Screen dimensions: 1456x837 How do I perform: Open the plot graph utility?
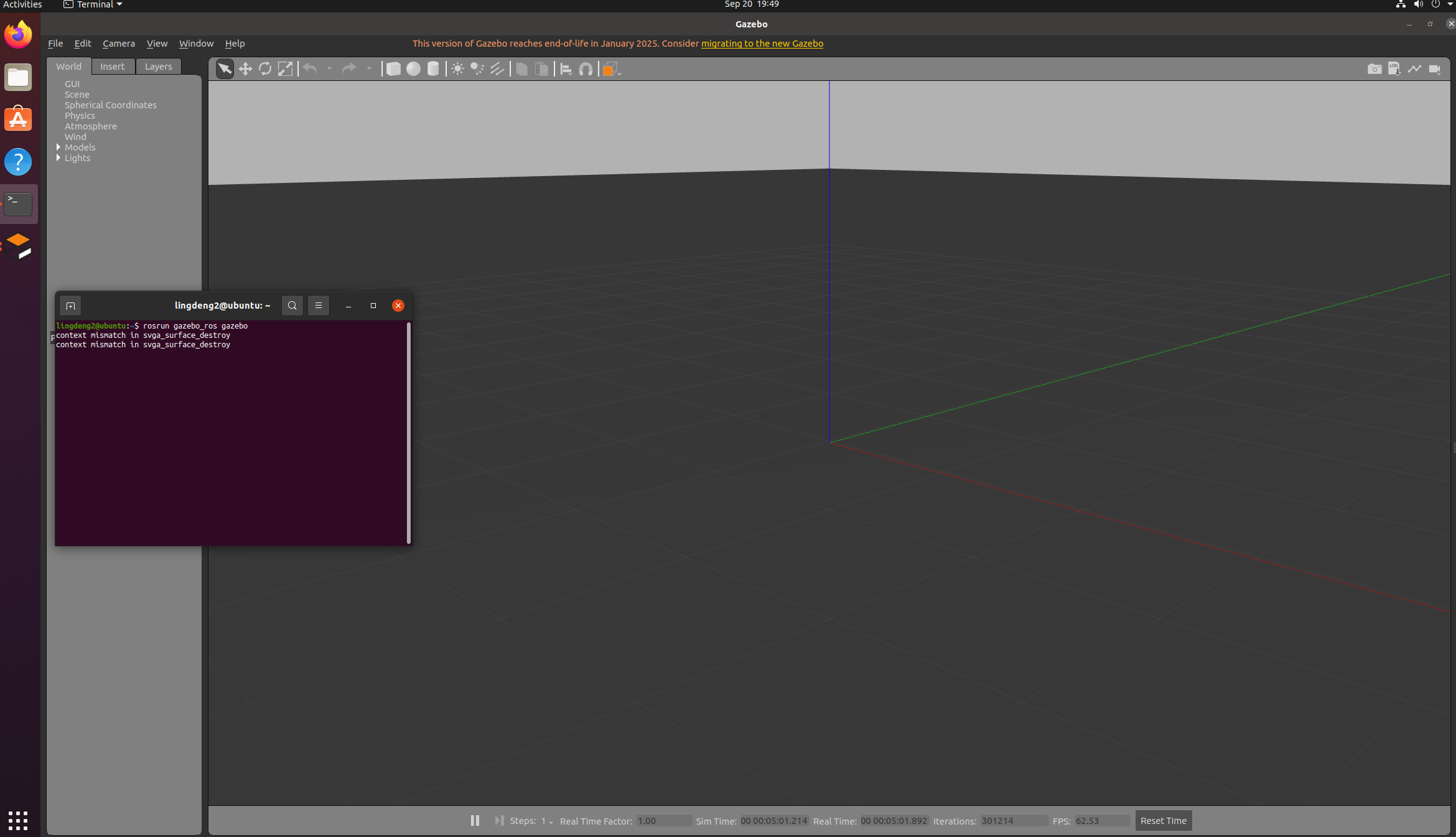(1414, 69)
